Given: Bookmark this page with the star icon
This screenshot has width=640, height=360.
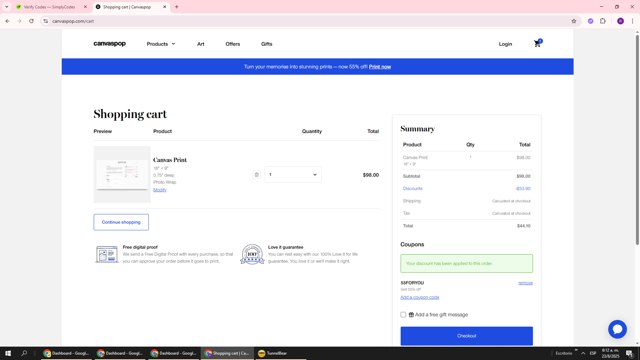Looking at the screenshot, I should [573, 21].
